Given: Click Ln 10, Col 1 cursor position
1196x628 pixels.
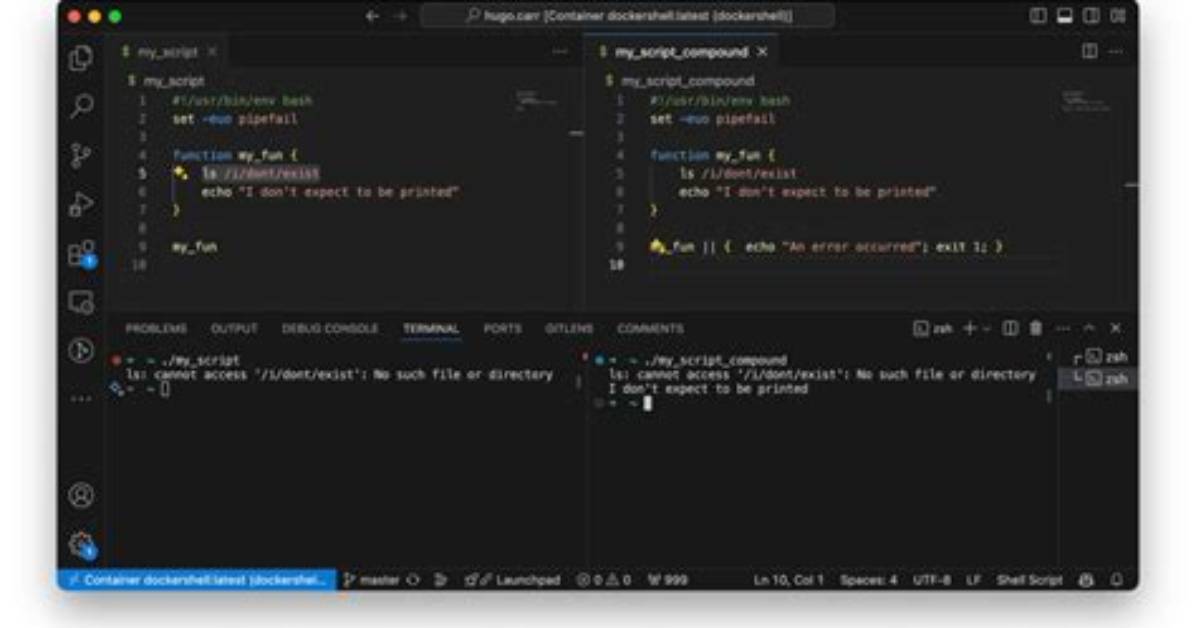Looking at the screenshot, I should pos(789,580).
